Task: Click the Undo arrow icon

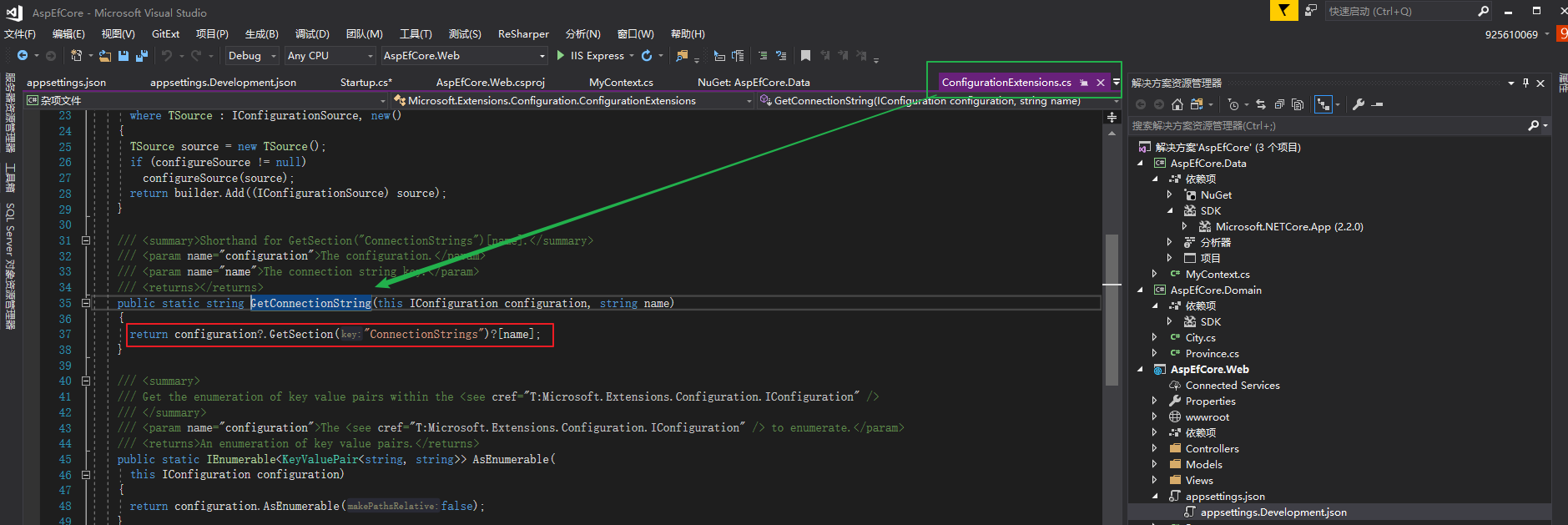Action: (167, 56)
